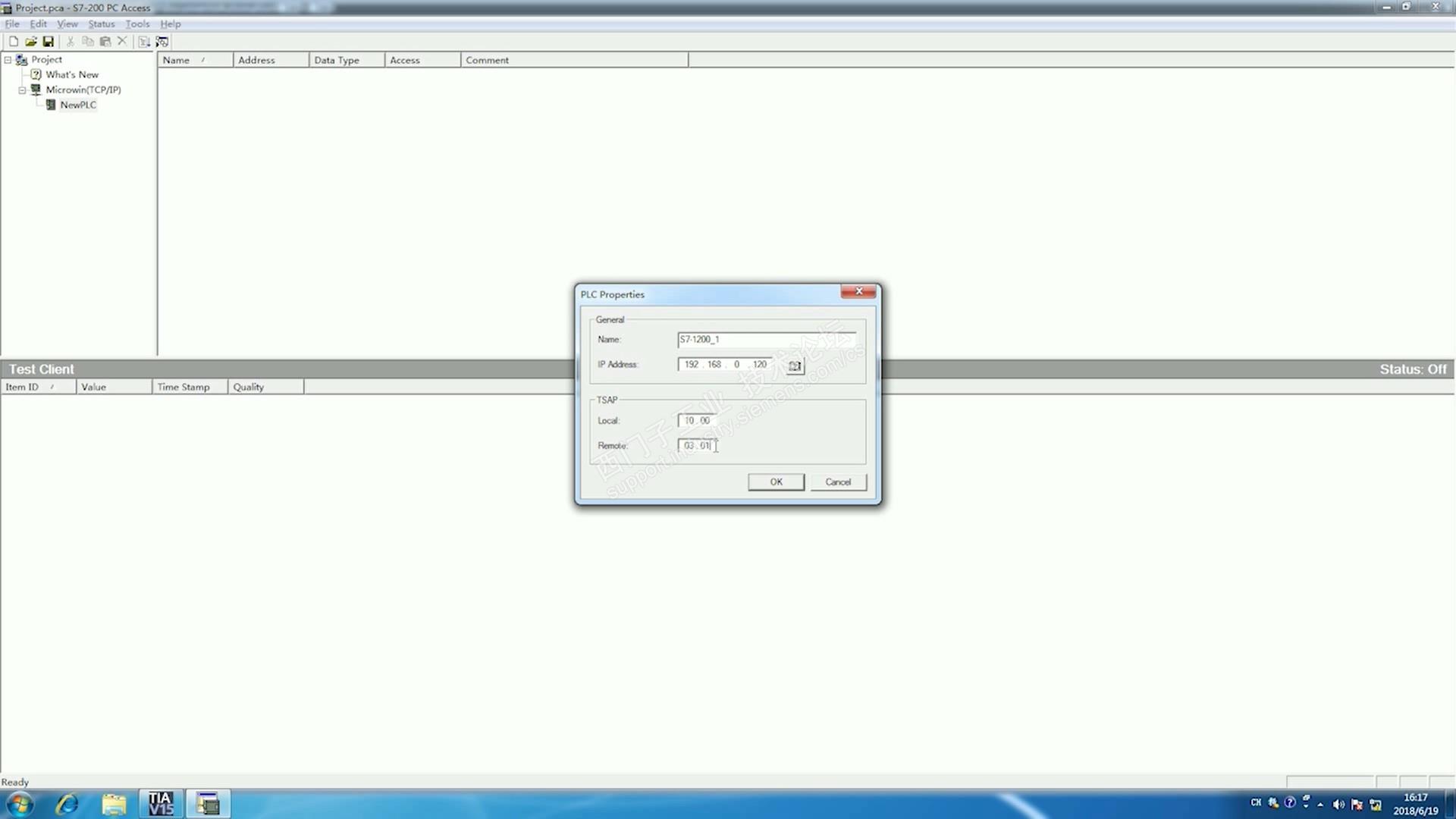This screenshot has height=819, width=1456.
Task: Select the NewPLC tree node
Action: click(x=78, y=105)
